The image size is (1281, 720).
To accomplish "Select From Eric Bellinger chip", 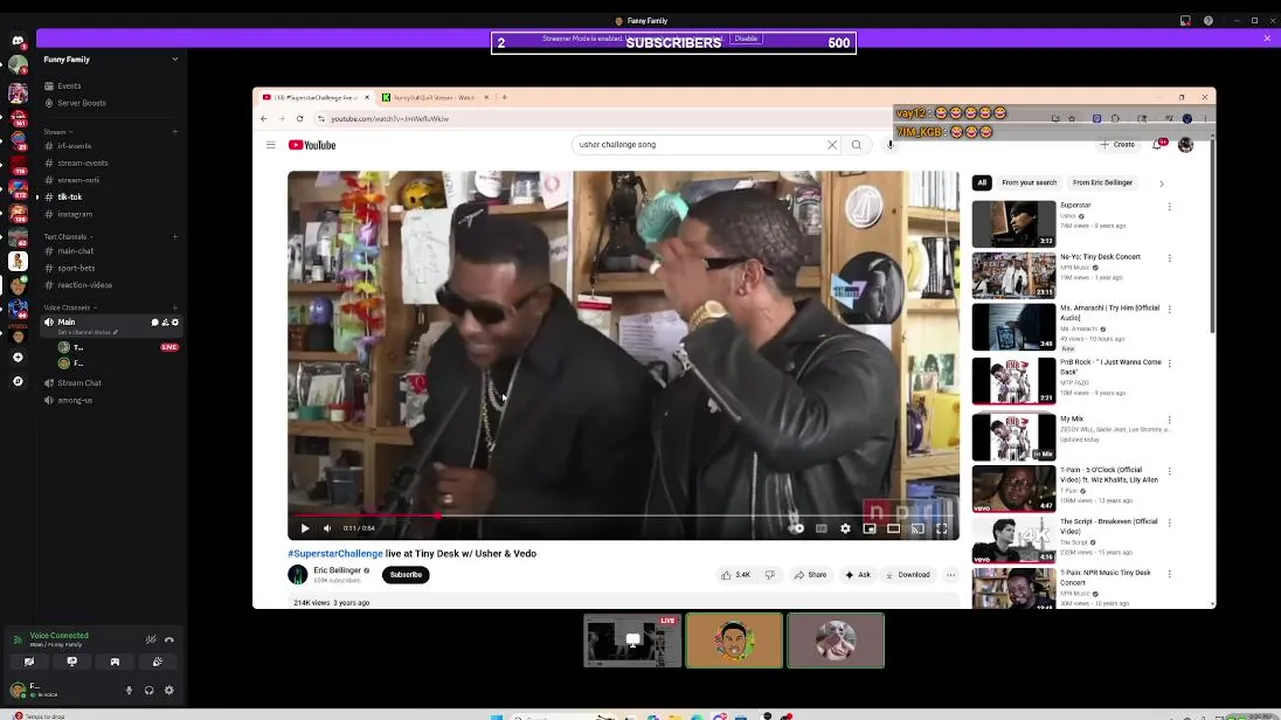I will pyautogui.click(x=1102, y=183).
